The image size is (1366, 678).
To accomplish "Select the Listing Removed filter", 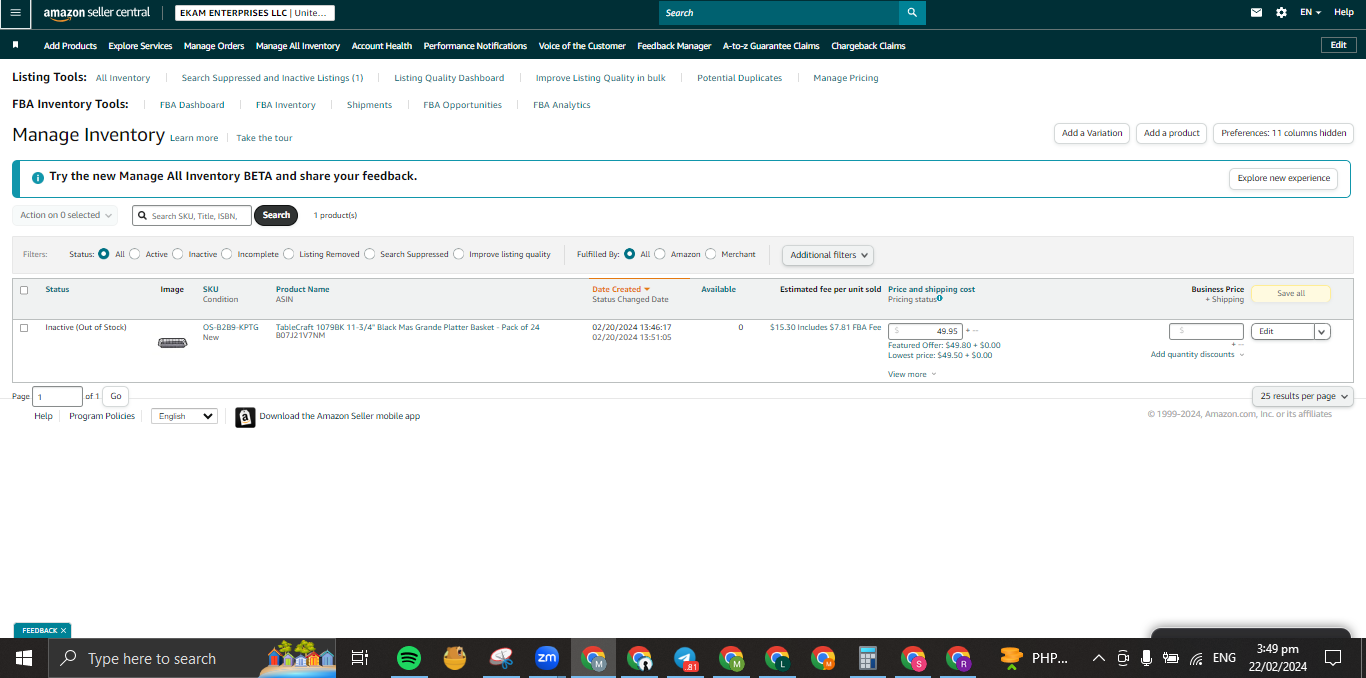I will coord(289,254).
